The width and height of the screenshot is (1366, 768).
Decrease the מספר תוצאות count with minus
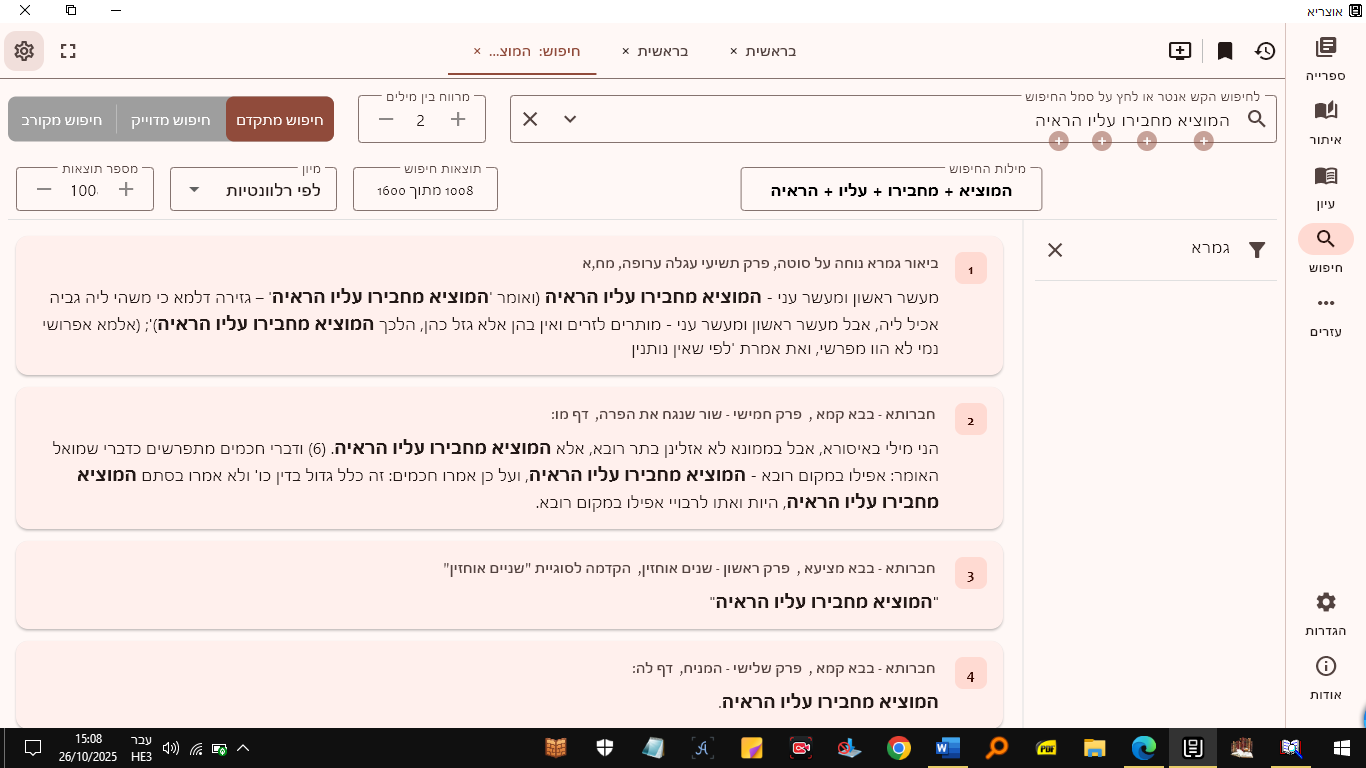[x=44, y=190]
